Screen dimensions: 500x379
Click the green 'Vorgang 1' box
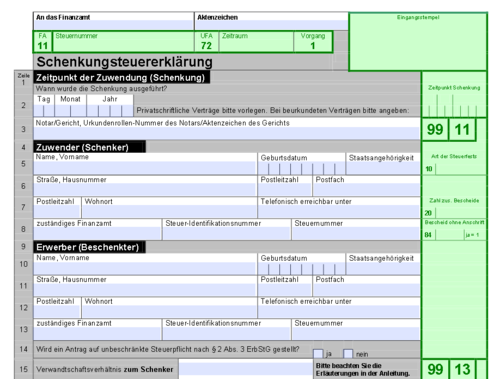point(313,42)
